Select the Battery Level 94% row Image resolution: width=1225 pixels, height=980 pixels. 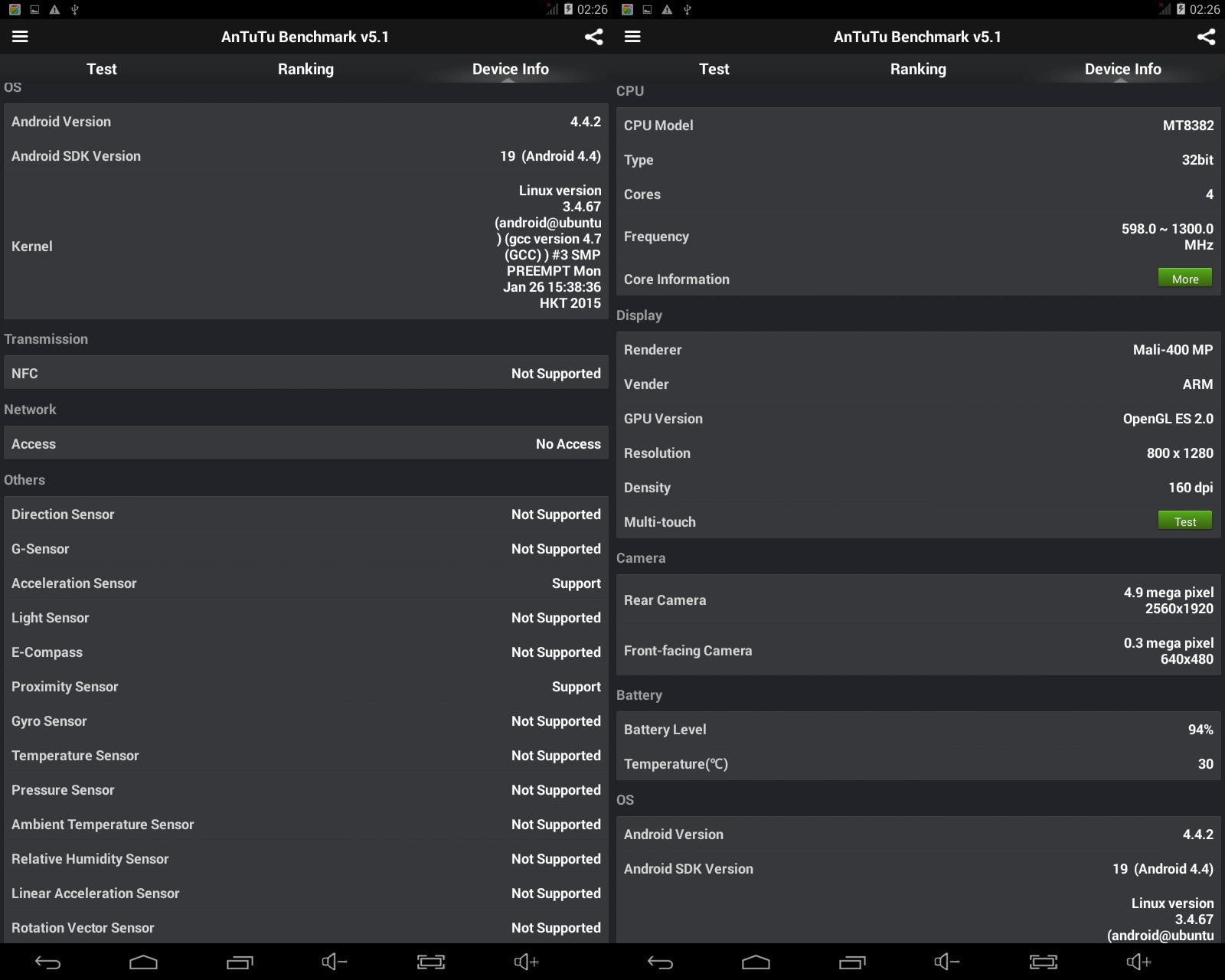click(x=918, y=729)
